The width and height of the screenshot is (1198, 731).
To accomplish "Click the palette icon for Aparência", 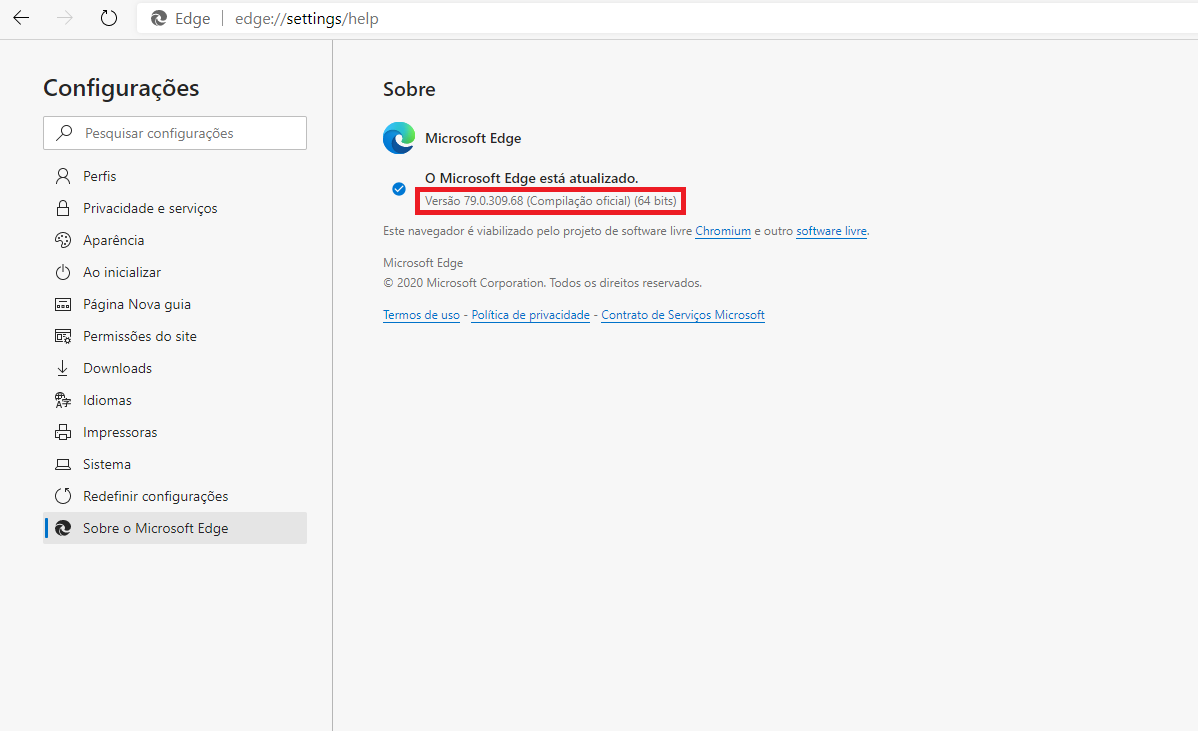I will tap(63, 241).
